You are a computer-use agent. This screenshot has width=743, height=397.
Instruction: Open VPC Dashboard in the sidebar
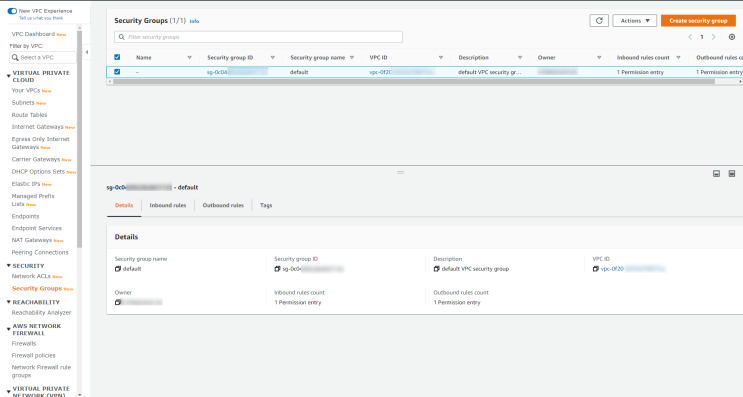point(33,34)
